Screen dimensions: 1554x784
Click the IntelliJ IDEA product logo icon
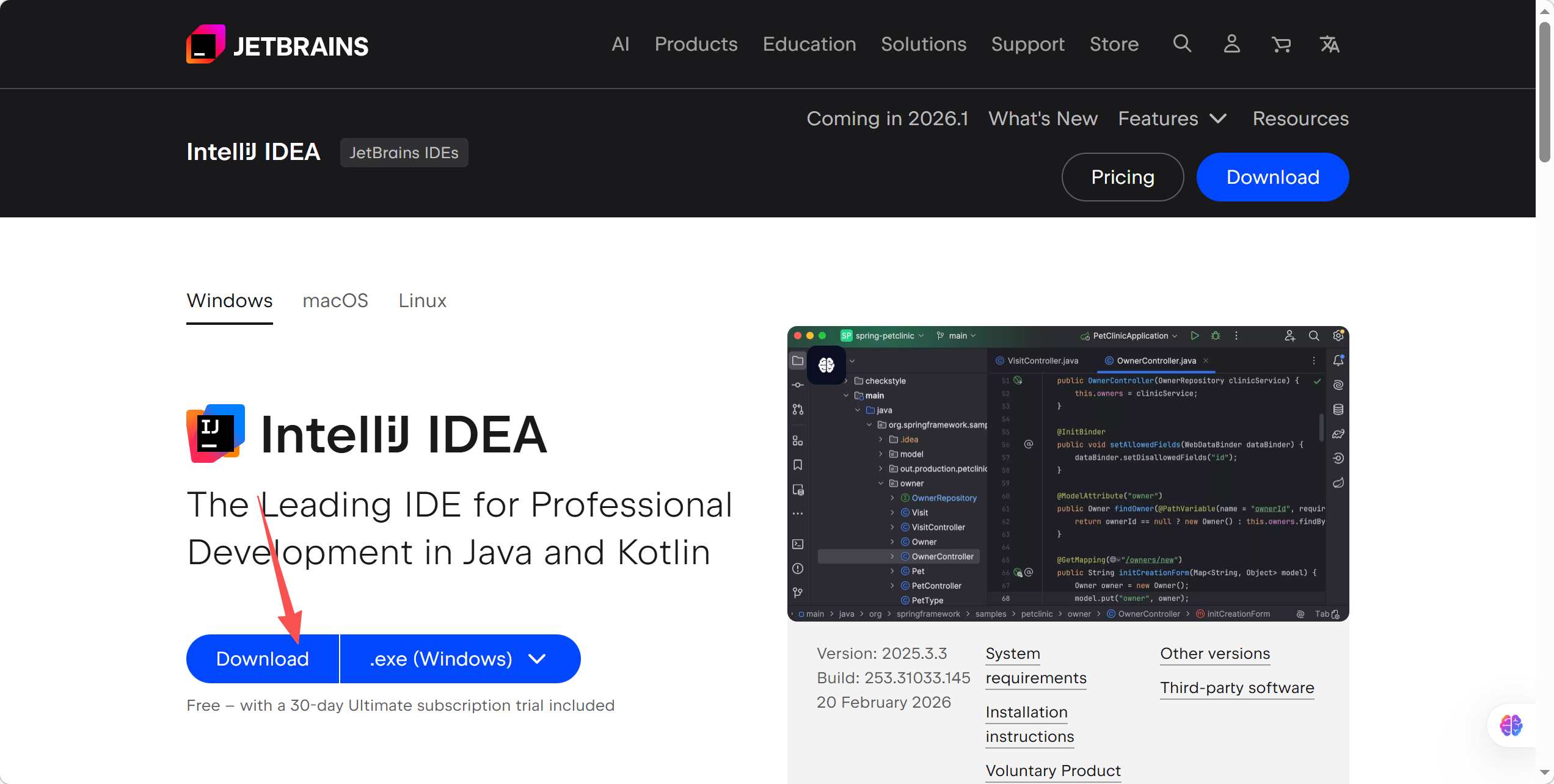coord(216,434)
